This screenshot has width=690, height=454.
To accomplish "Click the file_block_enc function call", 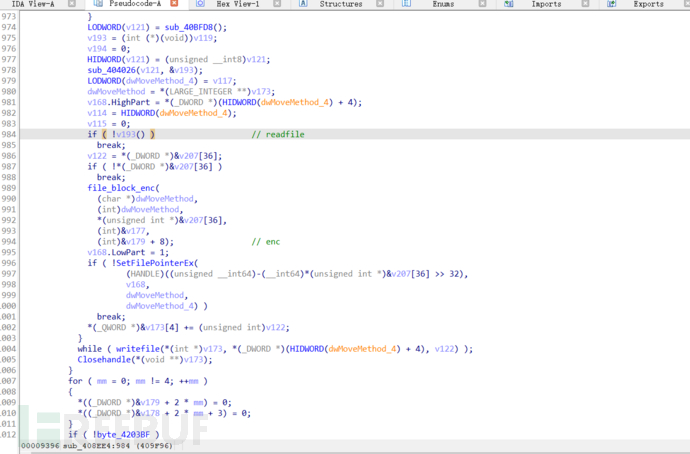I will point(121,188).
